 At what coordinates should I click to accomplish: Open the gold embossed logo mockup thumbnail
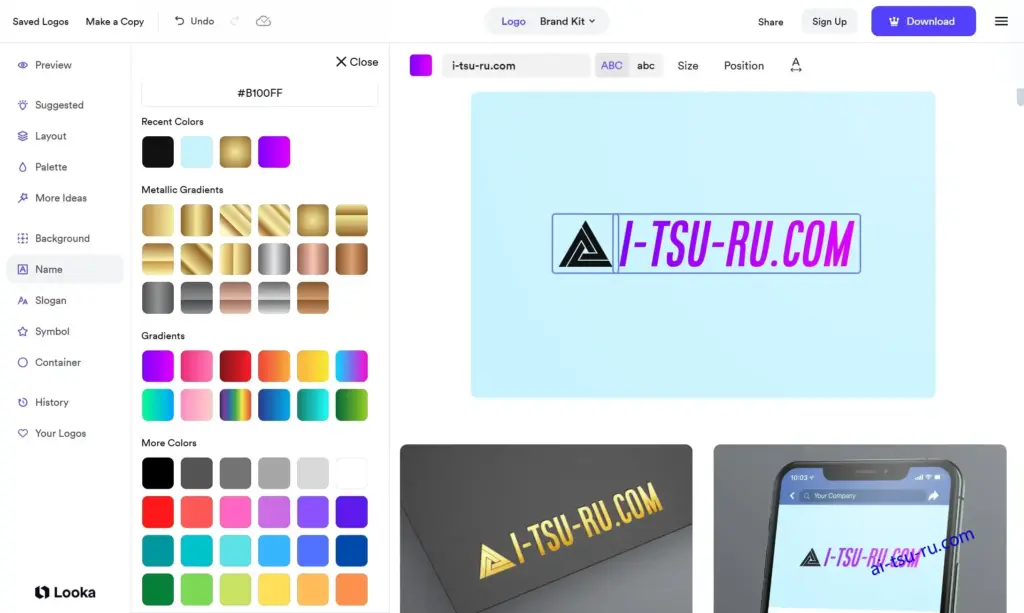click(x=546, y=529)
